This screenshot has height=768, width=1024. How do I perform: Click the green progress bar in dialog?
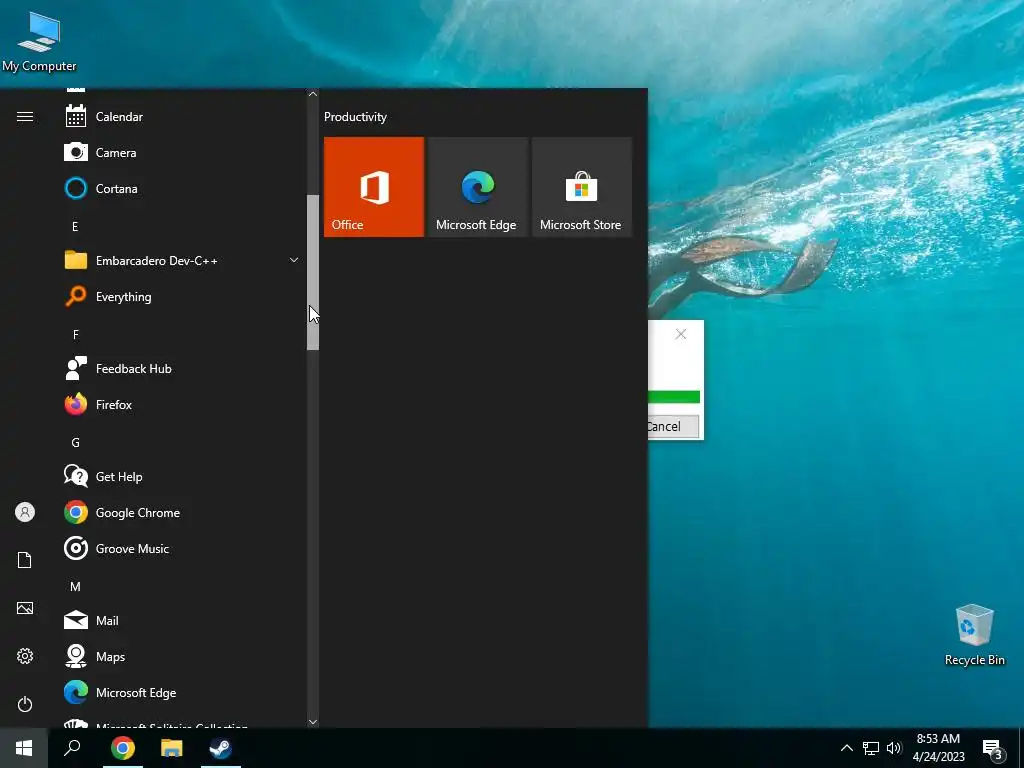tap(674, 397)
